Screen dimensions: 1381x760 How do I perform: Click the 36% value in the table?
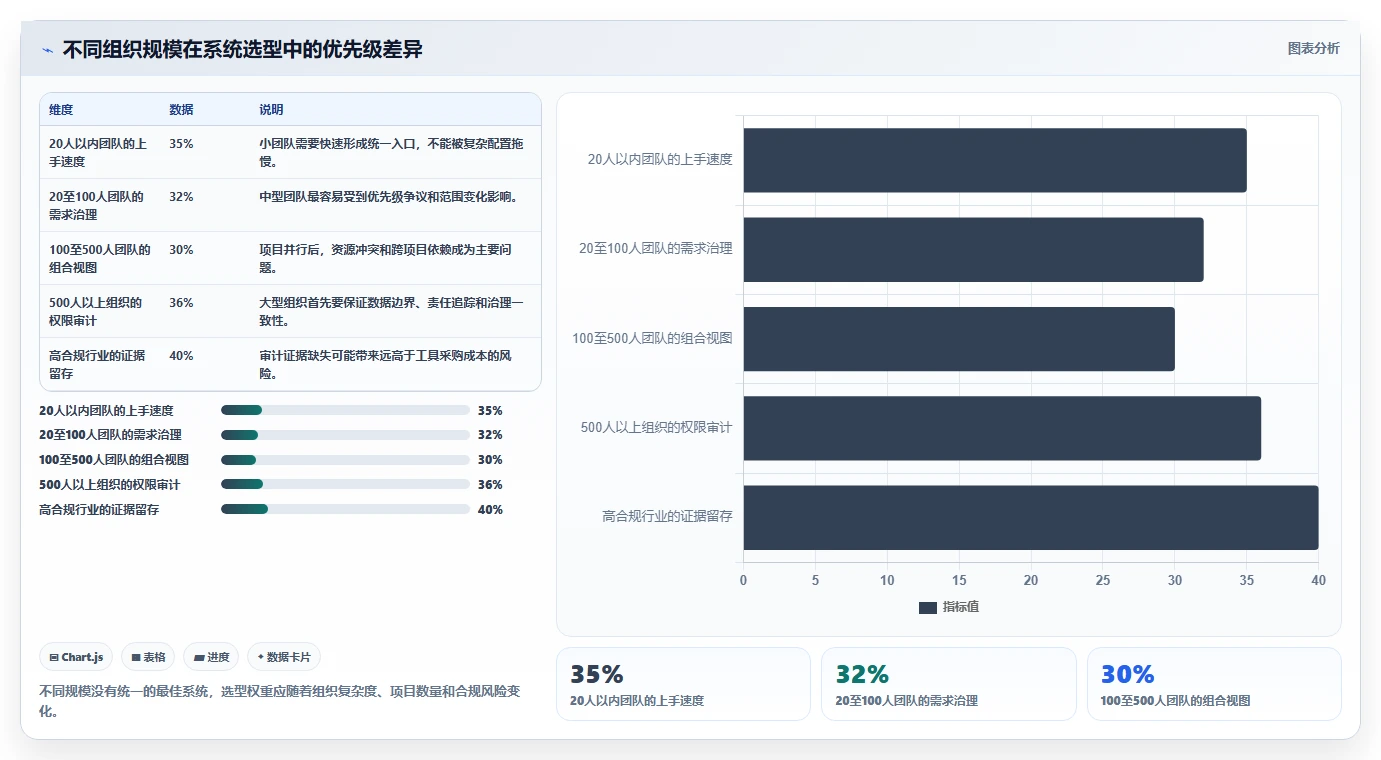[x=181, y=302]
